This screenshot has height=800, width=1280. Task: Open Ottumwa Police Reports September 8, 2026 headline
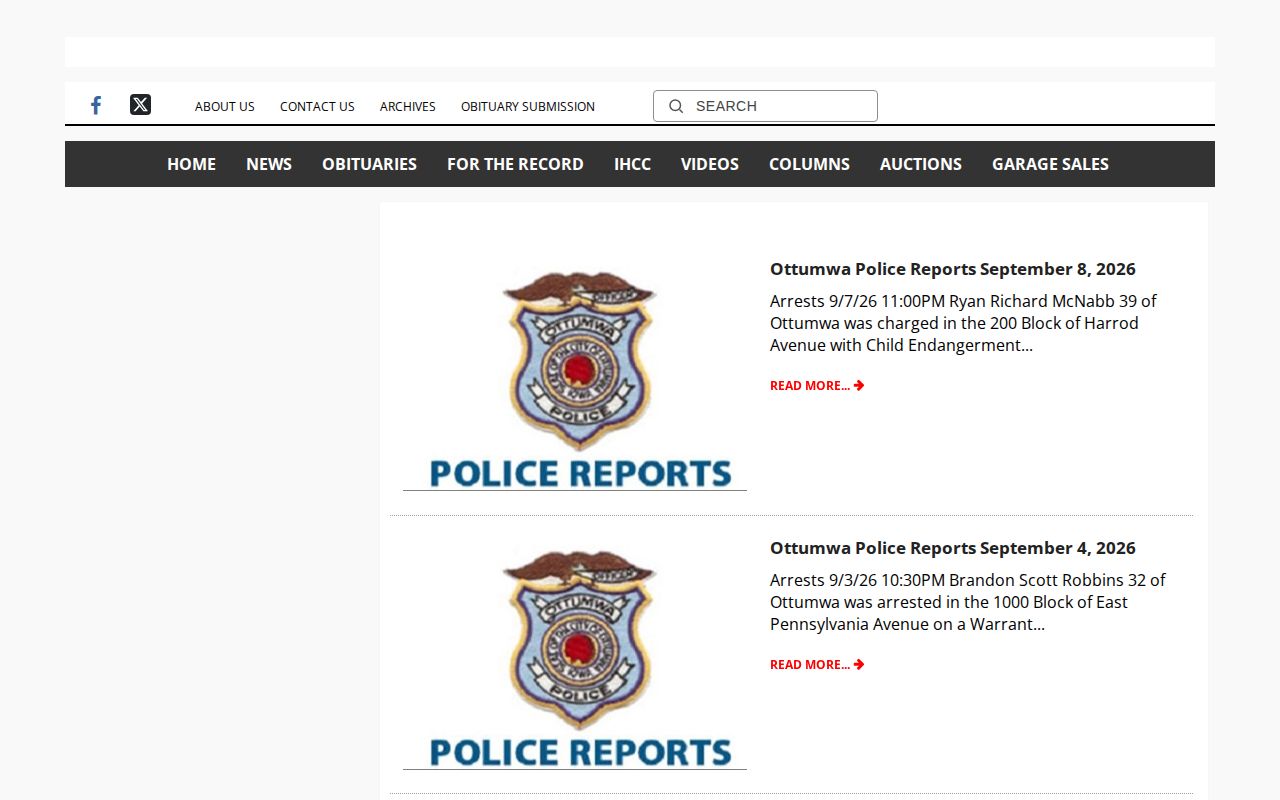point(953,269)
